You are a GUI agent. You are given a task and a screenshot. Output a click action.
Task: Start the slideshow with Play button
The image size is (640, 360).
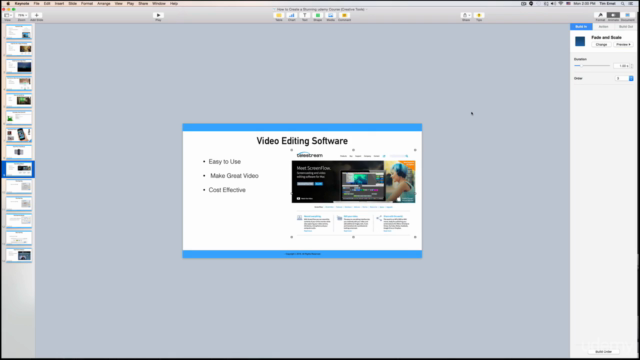[x=158, y=15]
